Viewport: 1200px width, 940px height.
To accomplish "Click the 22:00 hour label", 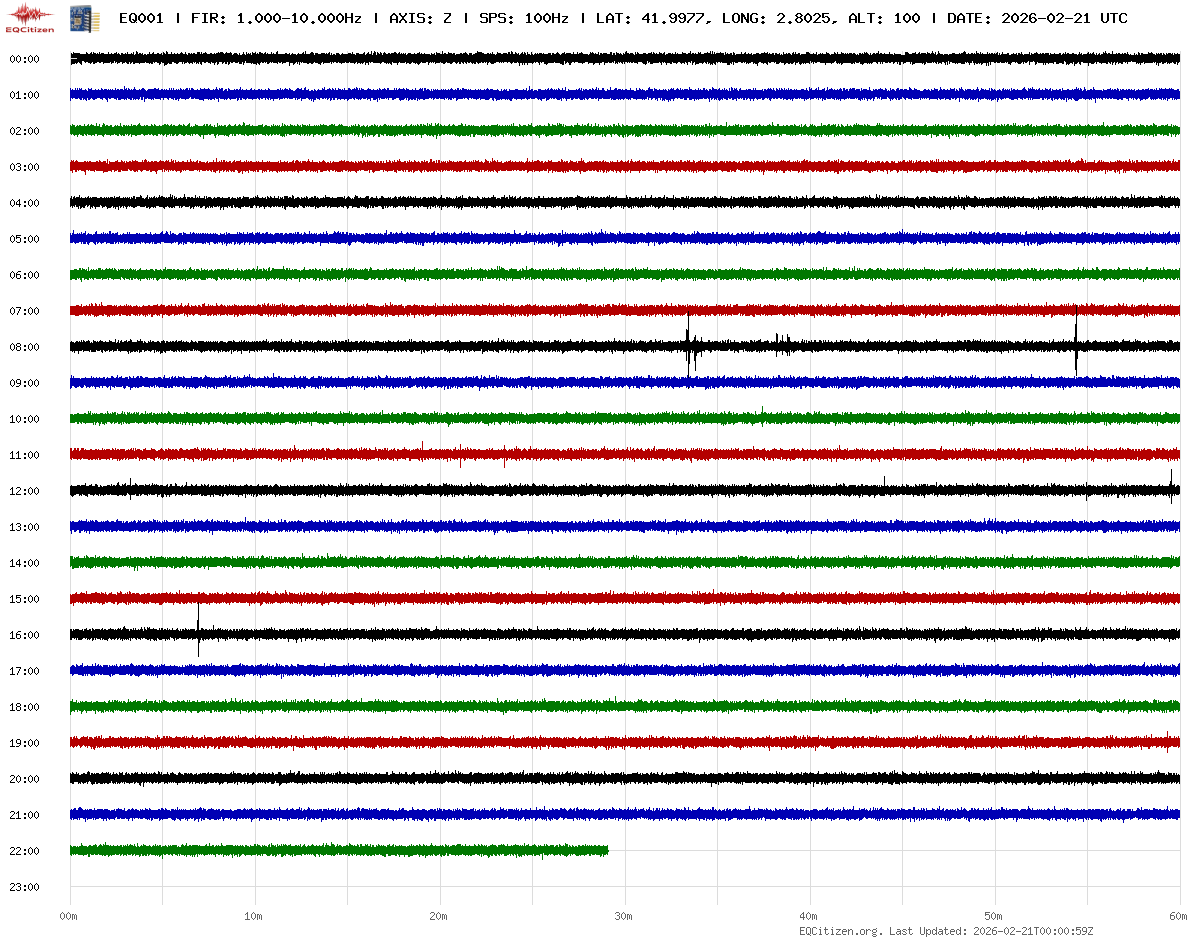I will coord(24,851).
